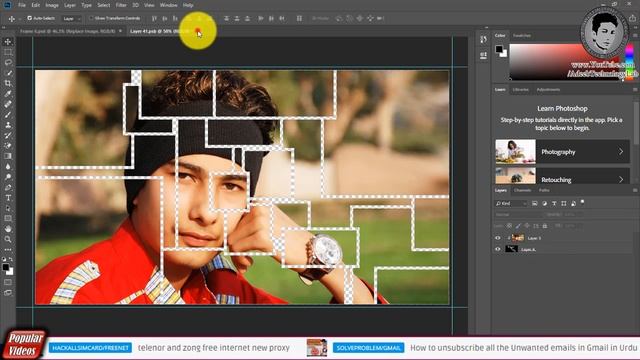
Task: Select the Horizontal Type tool
Action: (x=8, y=198)
